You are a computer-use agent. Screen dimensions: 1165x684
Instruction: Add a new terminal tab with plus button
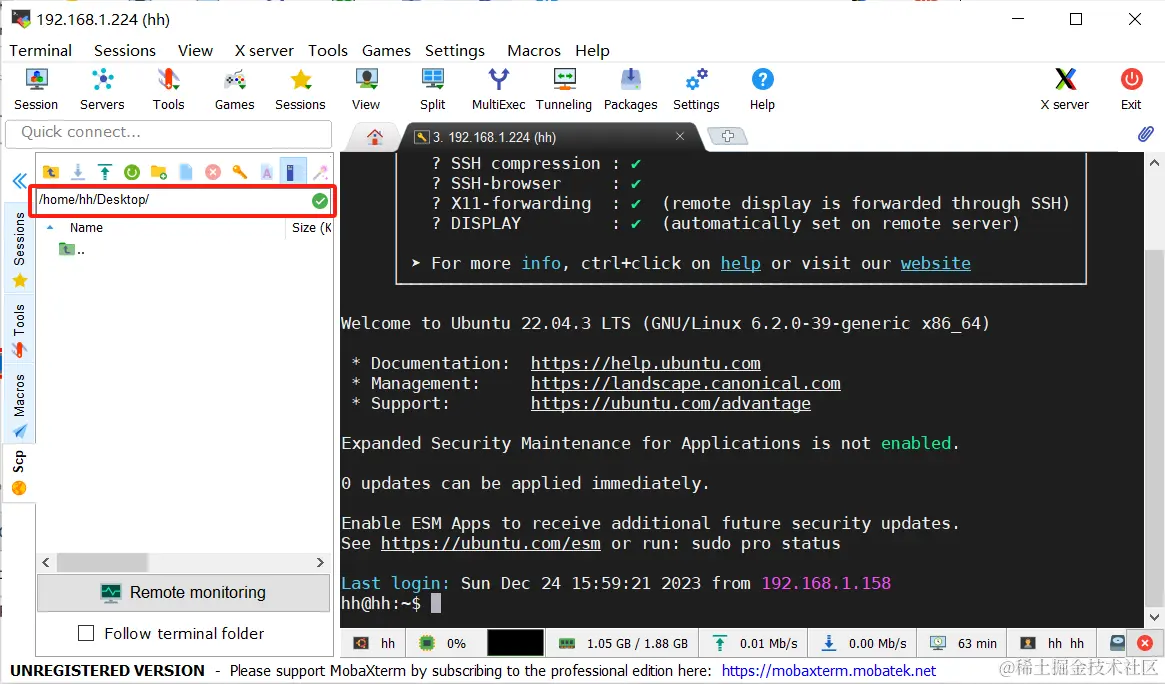pos(727,136)
